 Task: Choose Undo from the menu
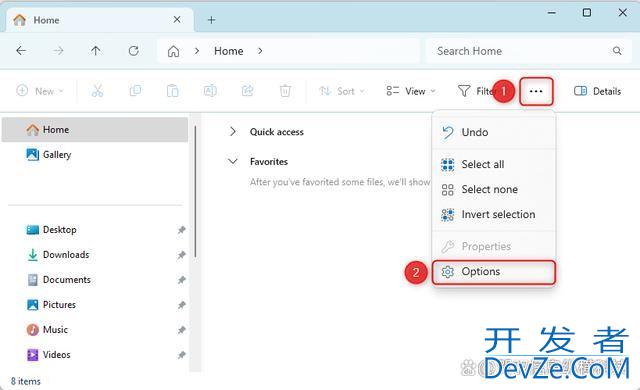tap(494, 132)
